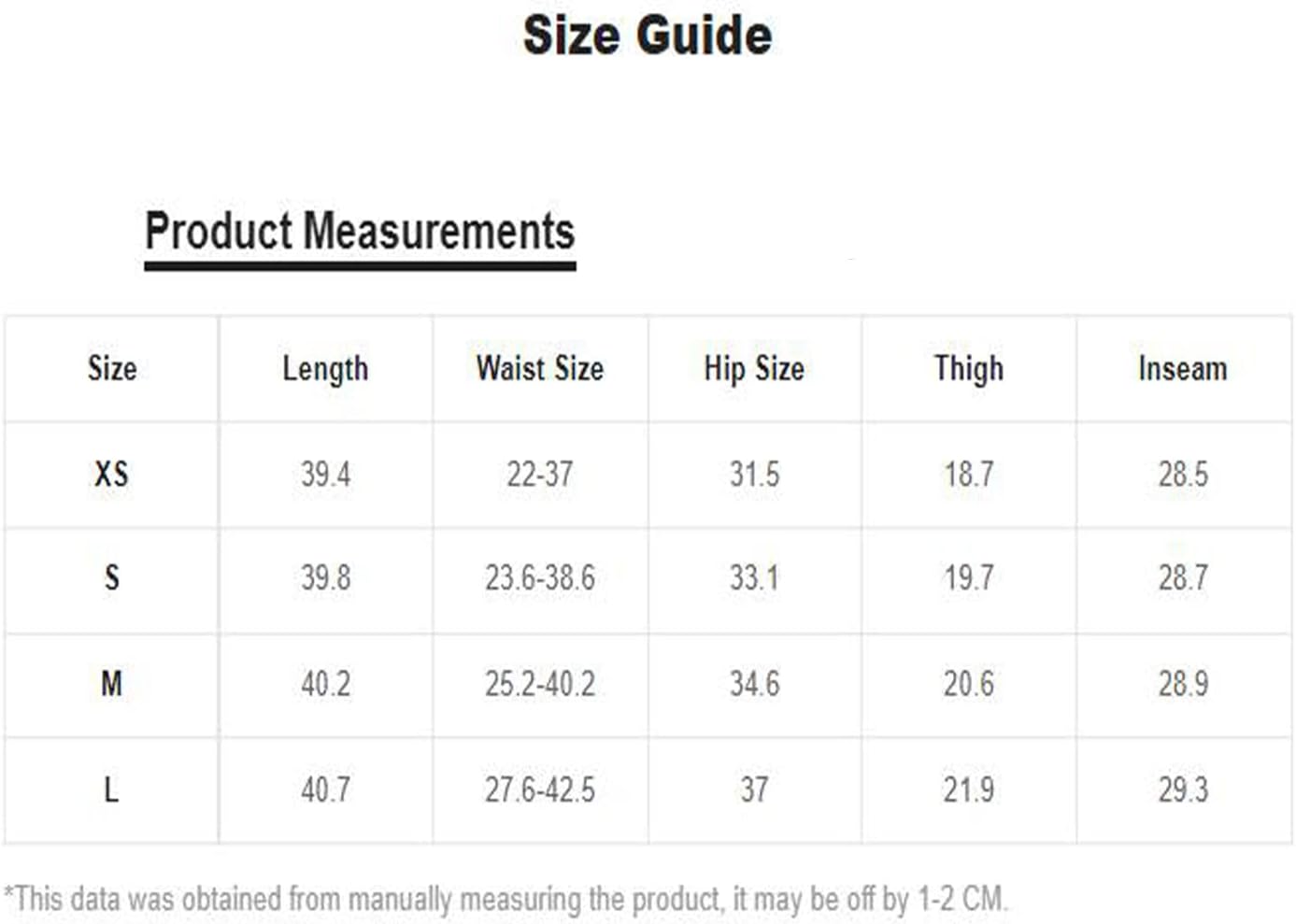
Task: Select the L size row label
Action: point(112,789)
